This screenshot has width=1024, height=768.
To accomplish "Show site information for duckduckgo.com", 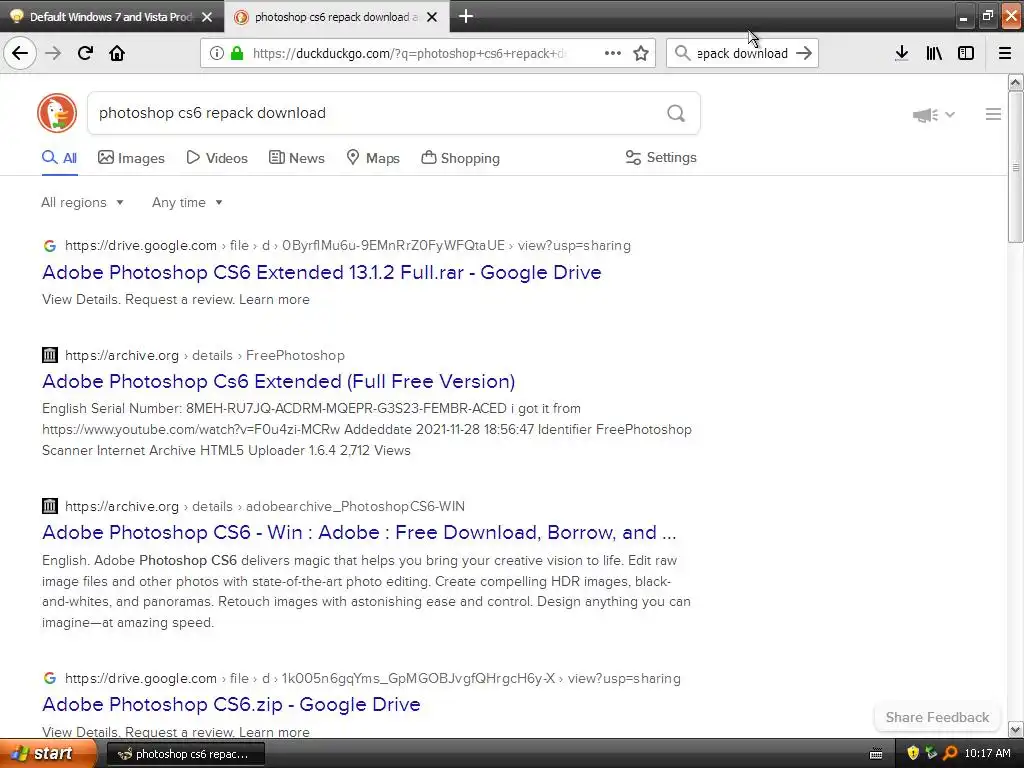I will [x=217, y=53].
